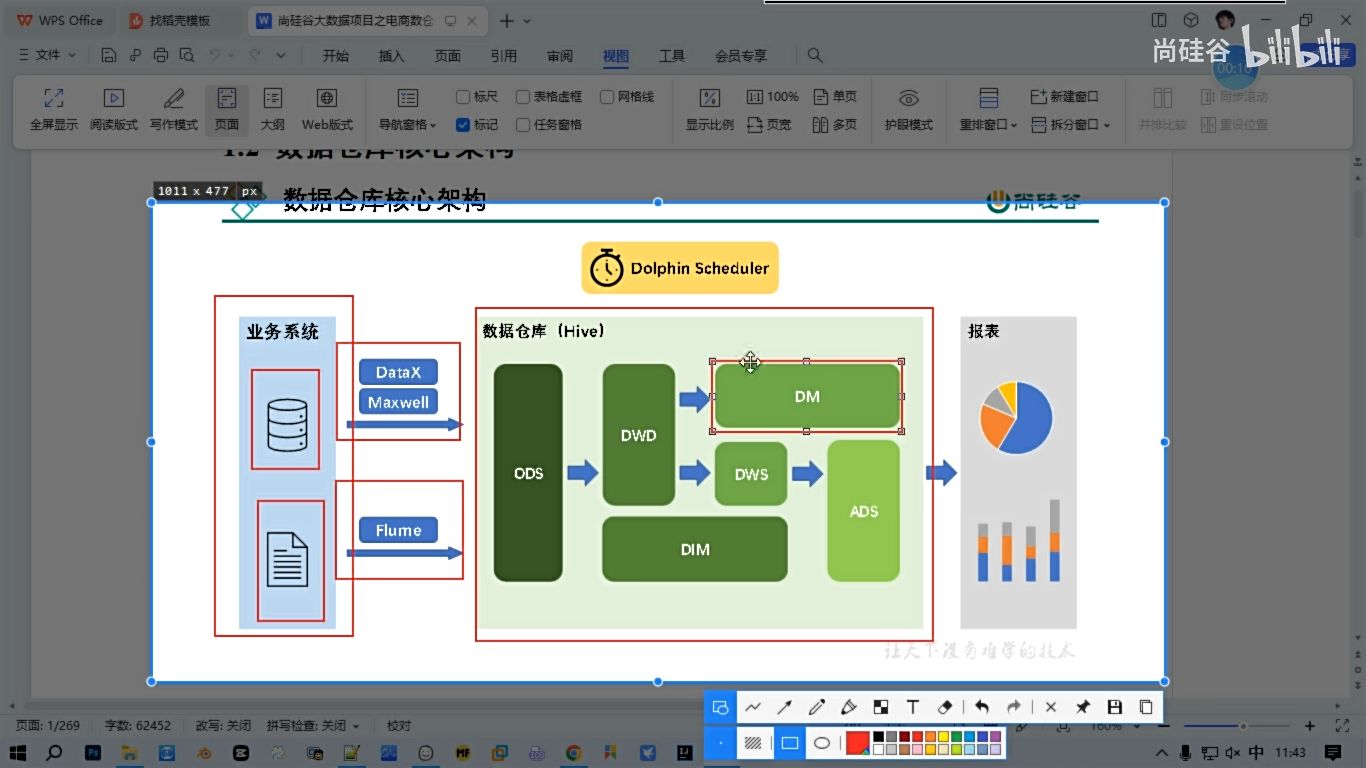Click print icon in quick access bar
The height and width of the screenshot is (768, 1366).
click(x=161, y=56)
